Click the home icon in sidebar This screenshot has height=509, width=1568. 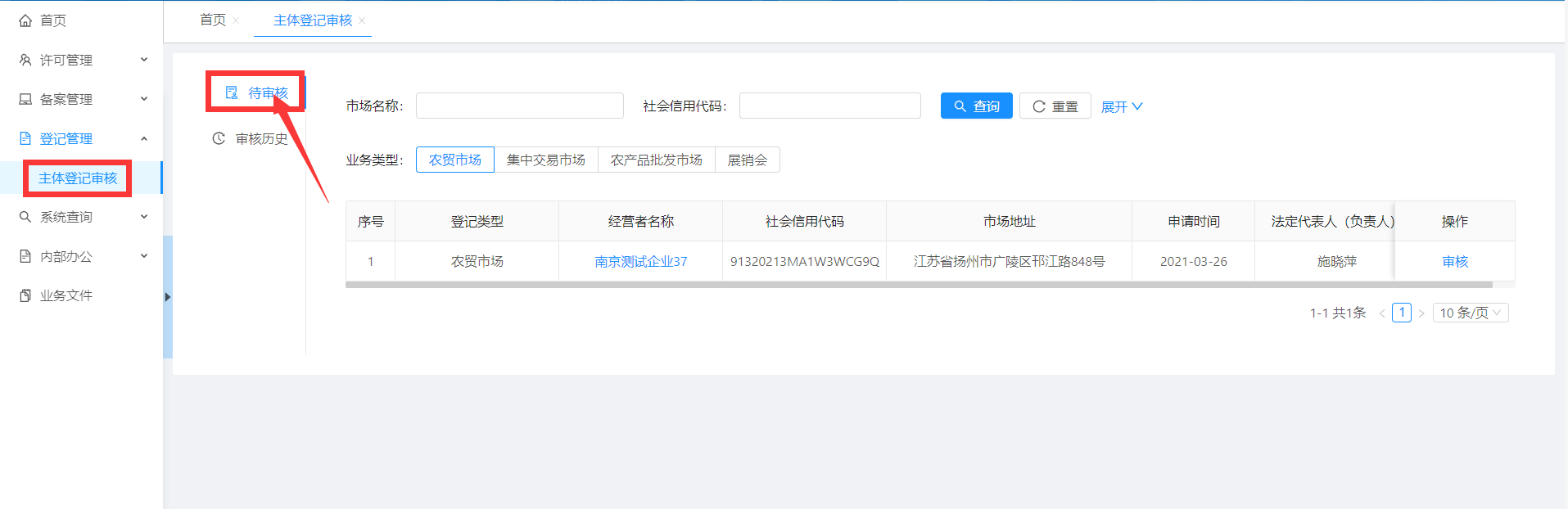click(x=25, y=20)
